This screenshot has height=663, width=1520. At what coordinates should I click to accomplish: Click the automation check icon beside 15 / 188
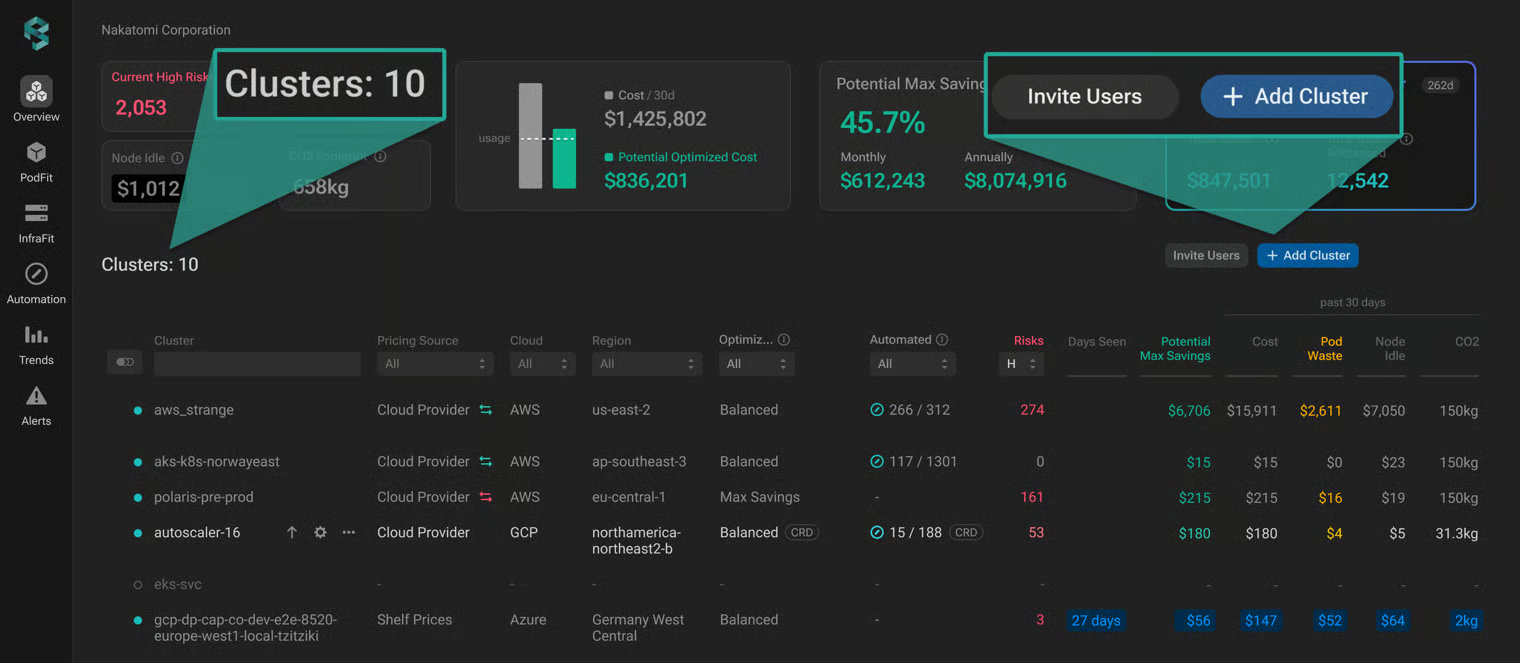coord(877,533)
